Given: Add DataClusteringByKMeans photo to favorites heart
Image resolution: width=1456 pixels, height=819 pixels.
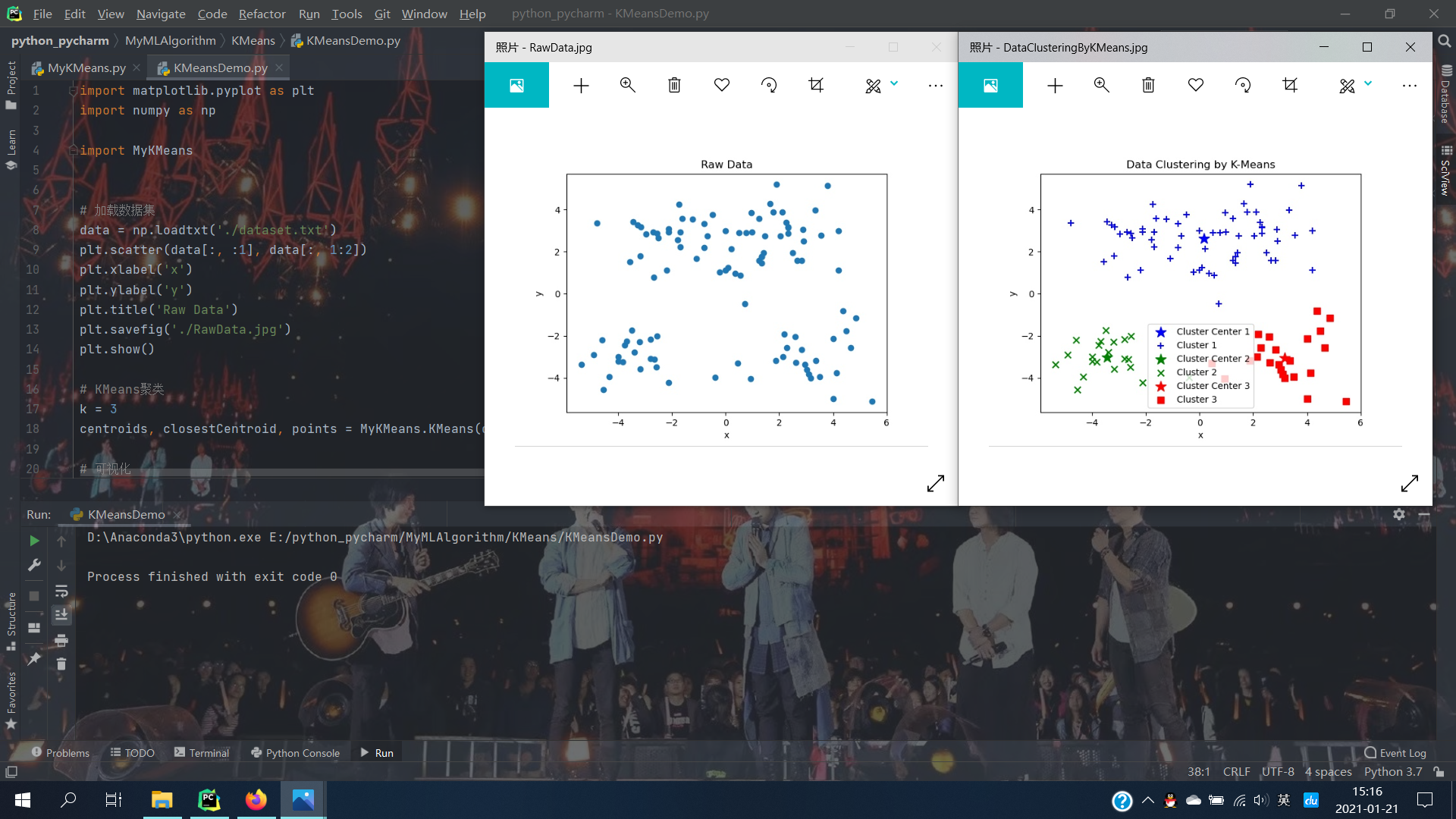Looking at the screenshot, I should click(x=1195, y=85).
